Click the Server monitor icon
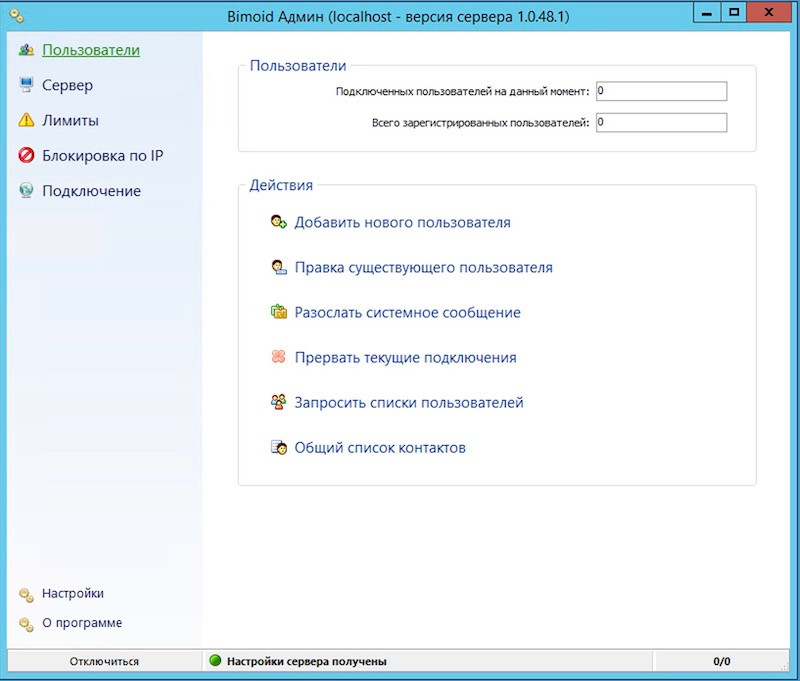The image size is (800, 681). (x=26, y=86)
